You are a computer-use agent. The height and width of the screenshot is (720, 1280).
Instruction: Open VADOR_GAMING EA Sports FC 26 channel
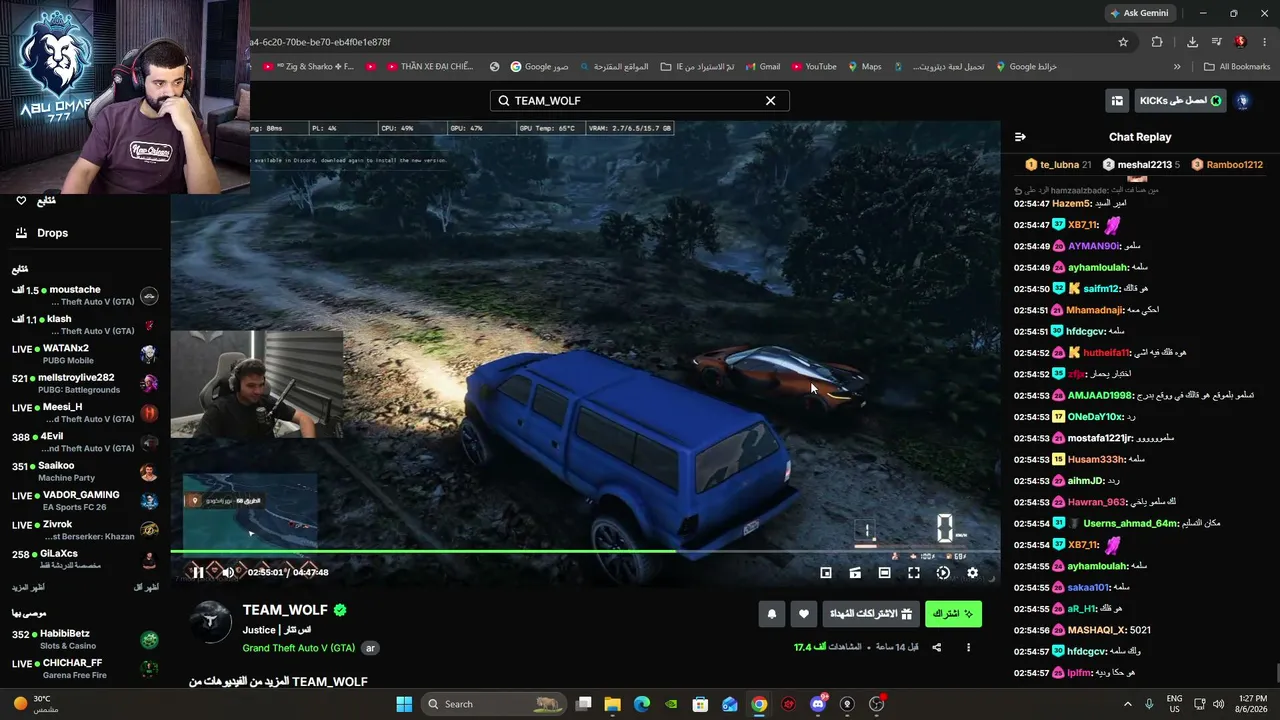pos(85,501)
